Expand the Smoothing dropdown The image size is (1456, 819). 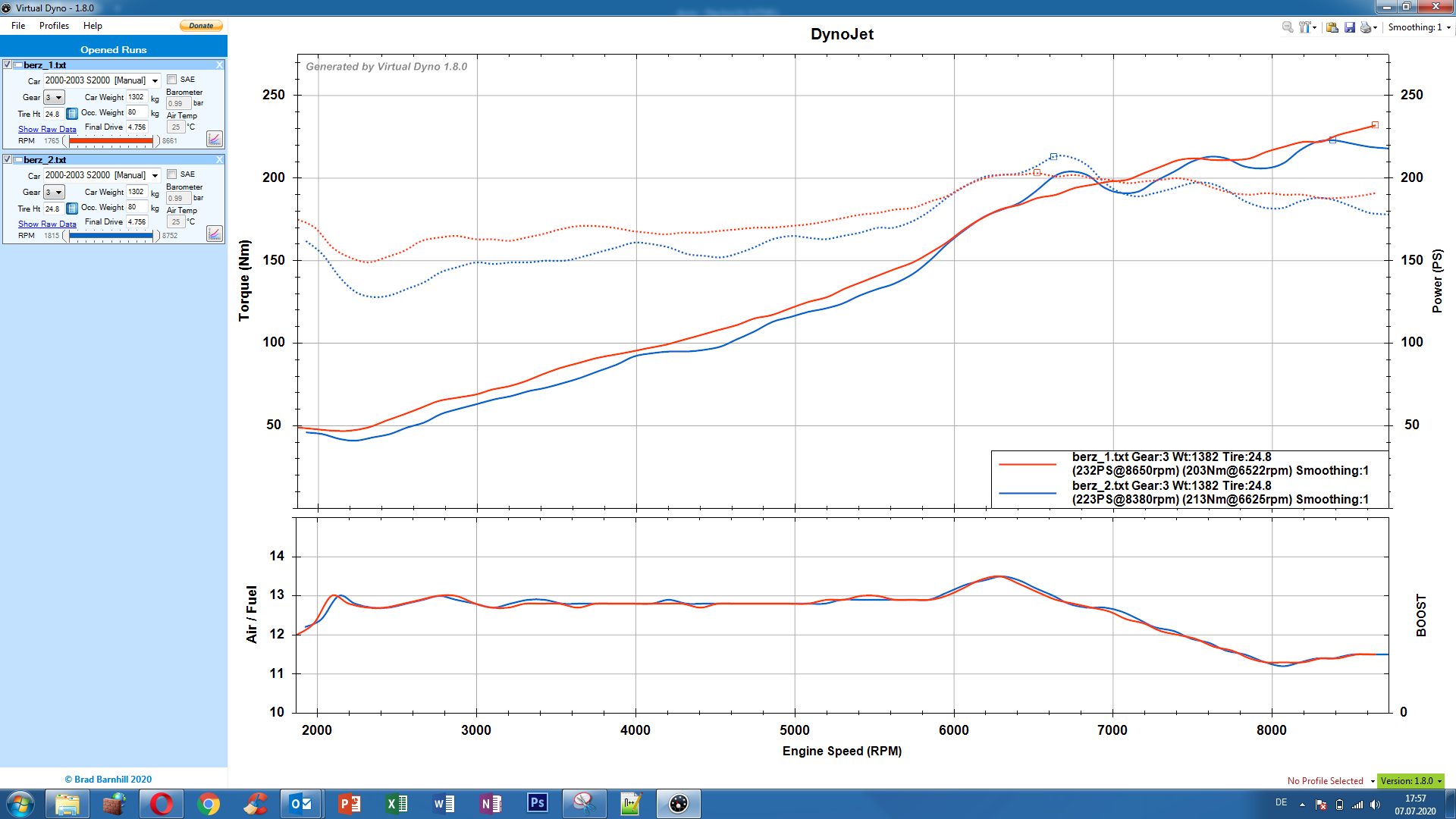pyautogui.click(x=1448, y=27)
